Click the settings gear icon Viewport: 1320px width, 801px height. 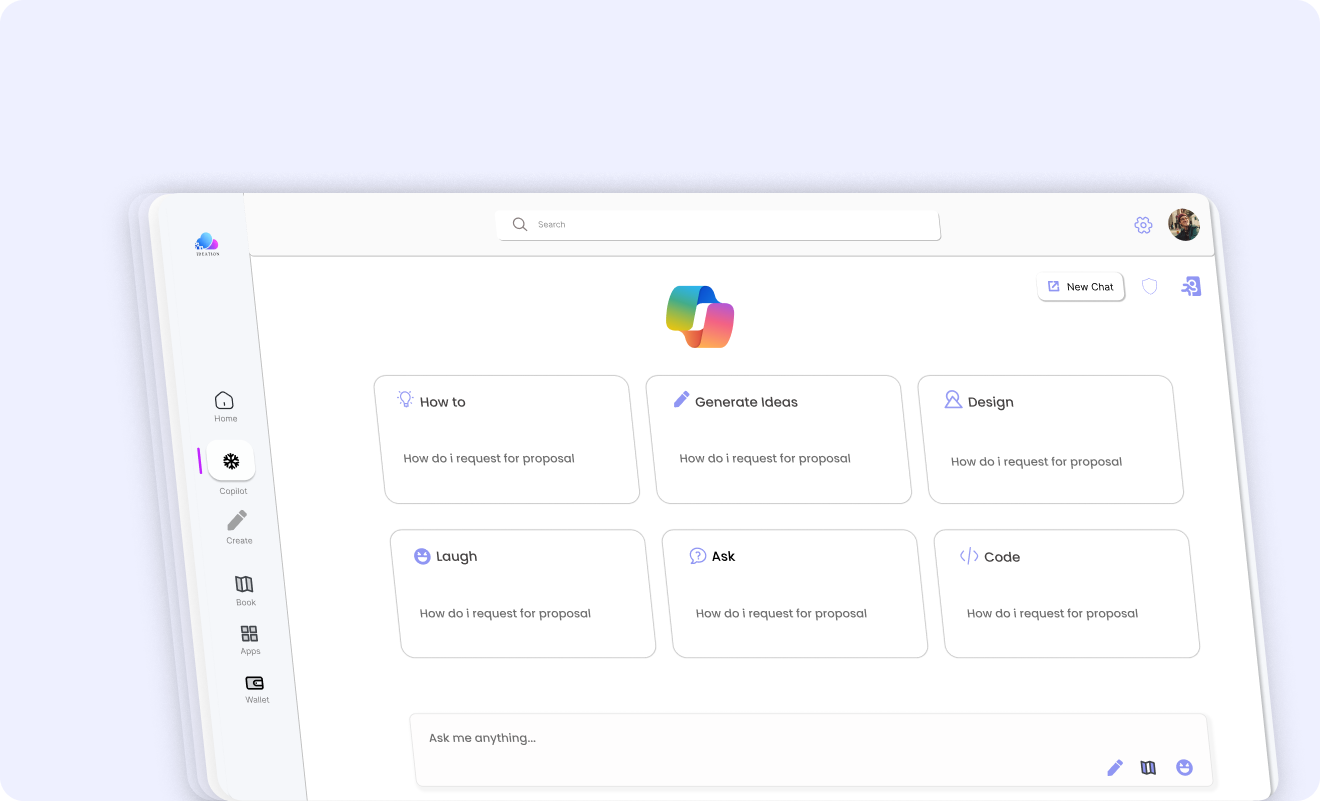coord(1143,225)
